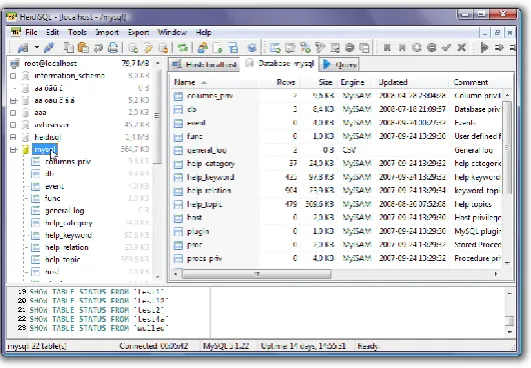
Task: Sort list by the Name column header
Action: coord(215,82)
